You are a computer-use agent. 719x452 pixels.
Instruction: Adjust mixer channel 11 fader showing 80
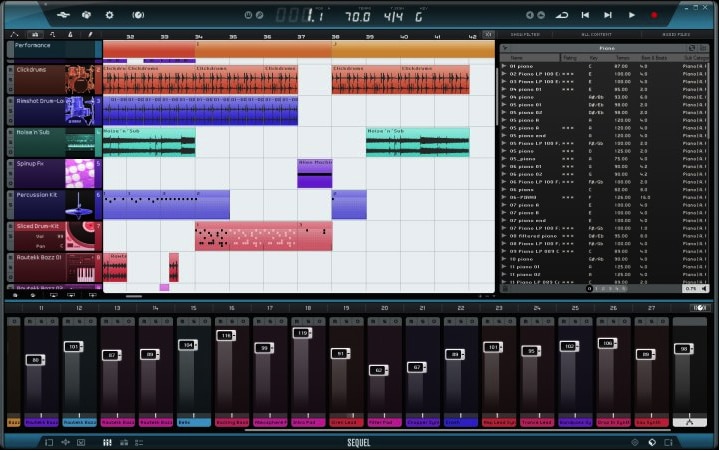coord(35,360)
